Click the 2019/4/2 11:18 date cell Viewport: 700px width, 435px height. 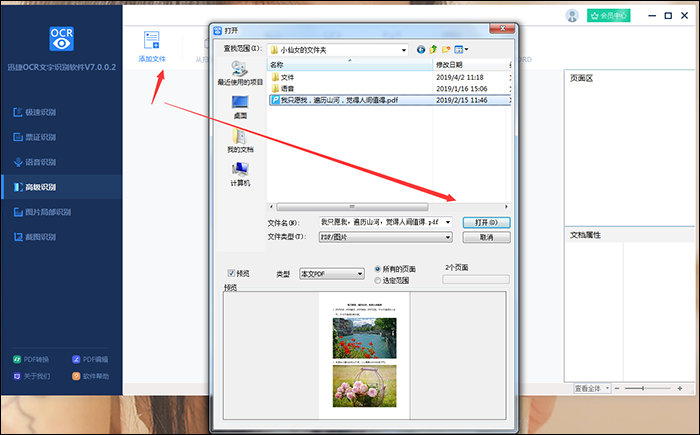coord(460,77)
